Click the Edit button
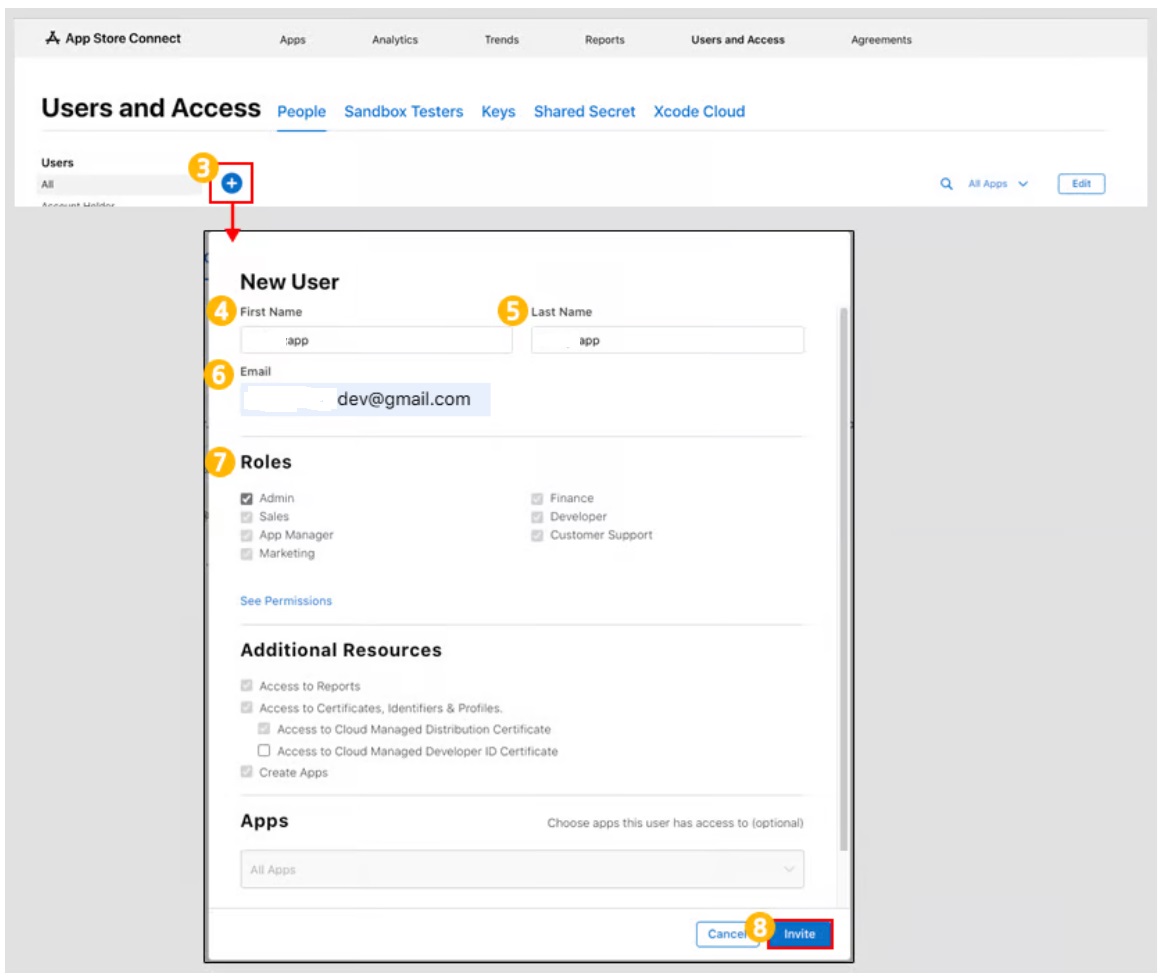 coord(1081,184)
